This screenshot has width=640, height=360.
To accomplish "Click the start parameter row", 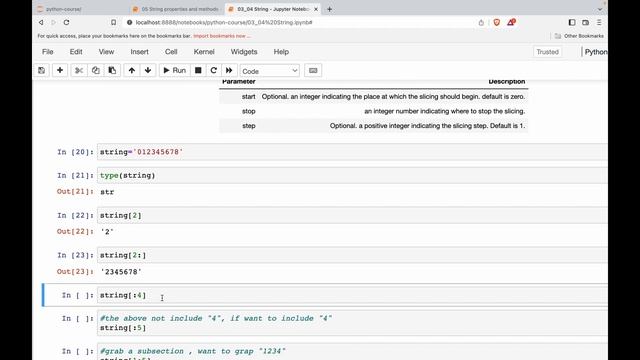I will tap(373, 97).
